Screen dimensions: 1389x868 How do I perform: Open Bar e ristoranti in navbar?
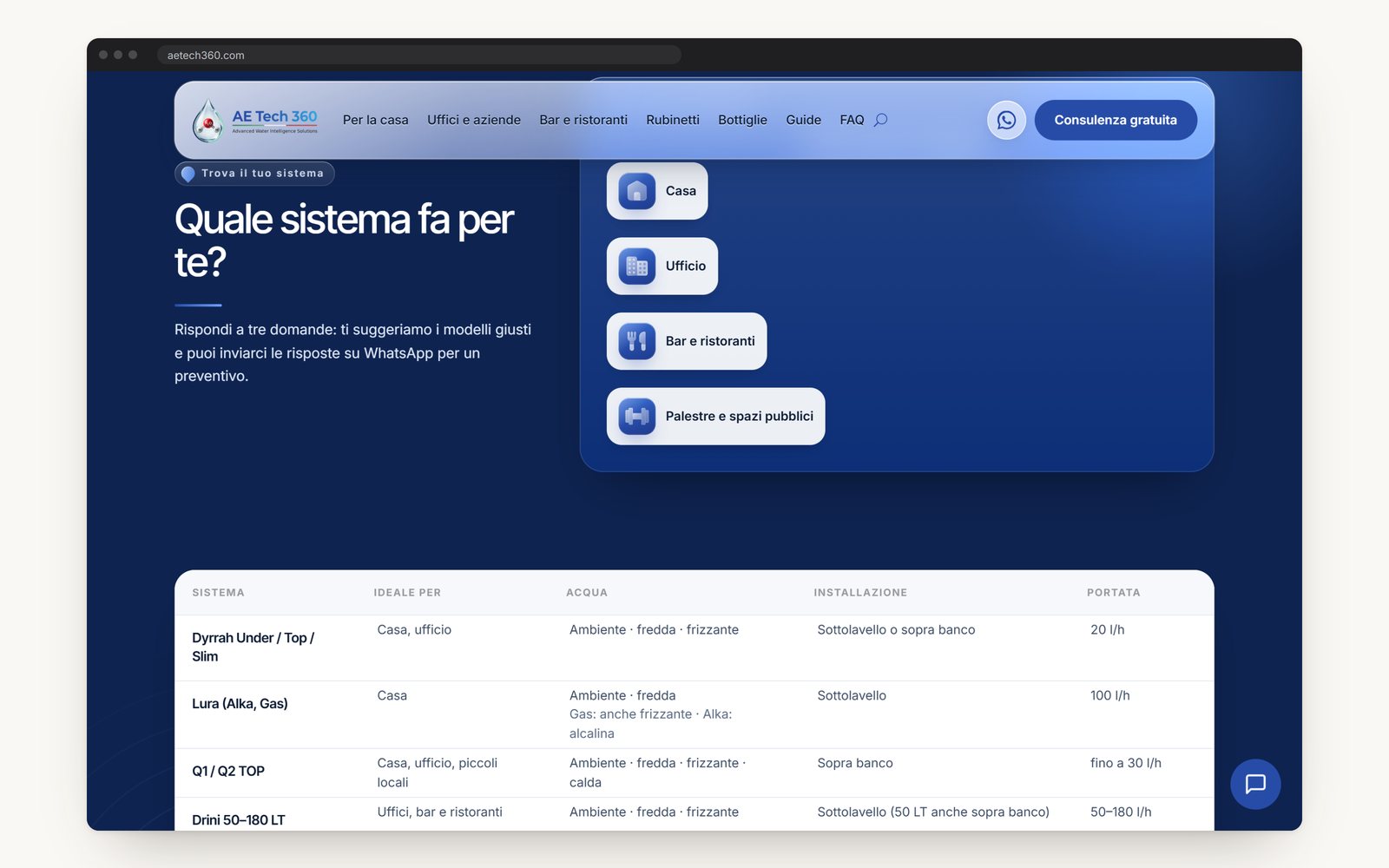point(583,120)
